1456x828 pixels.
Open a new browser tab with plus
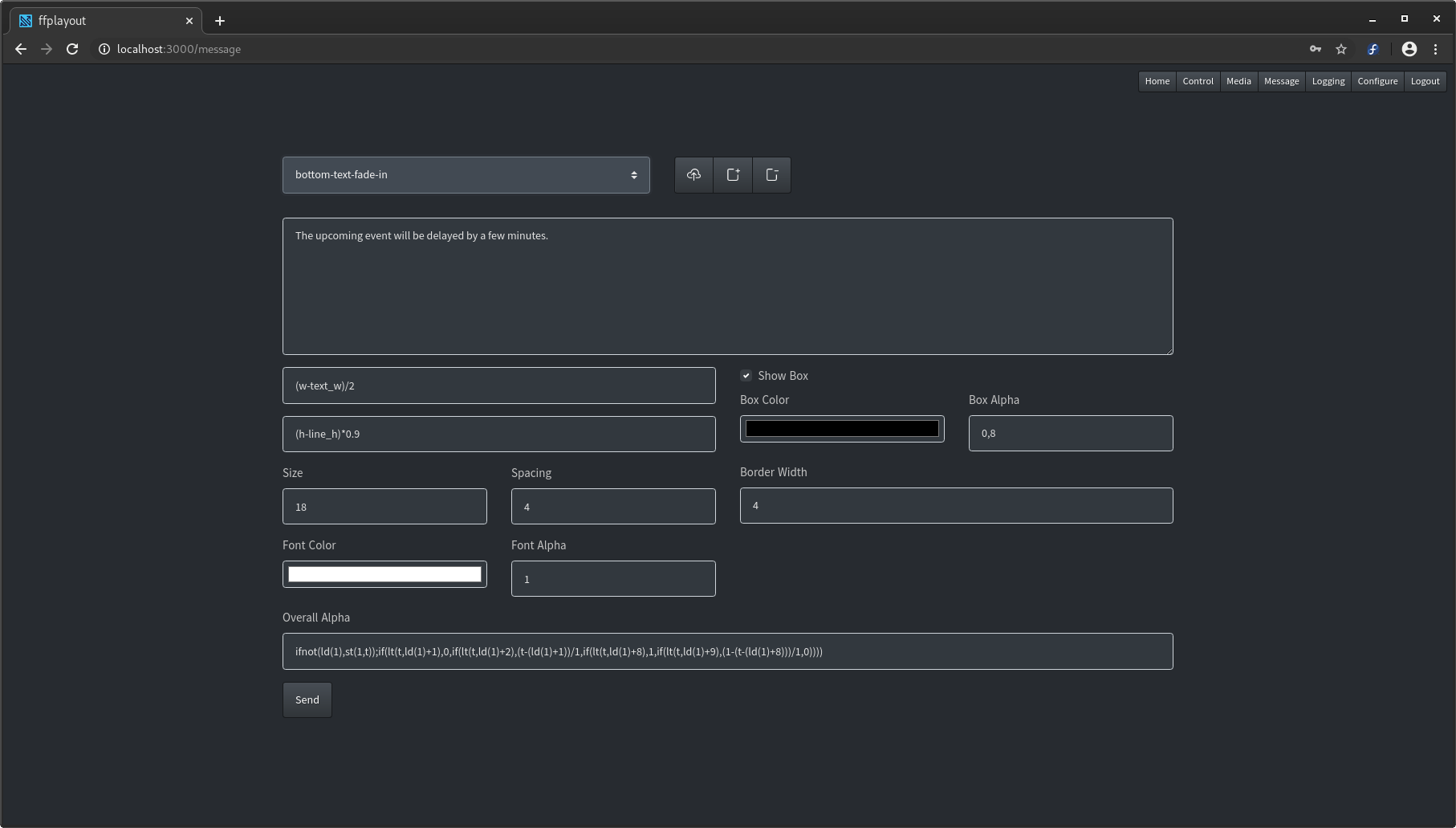220,21
